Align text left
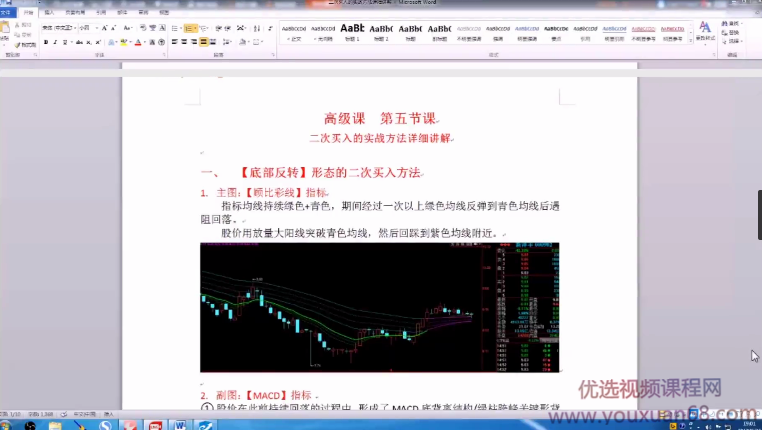The height and width of the screenshot is (430, 762). point(175,42)
